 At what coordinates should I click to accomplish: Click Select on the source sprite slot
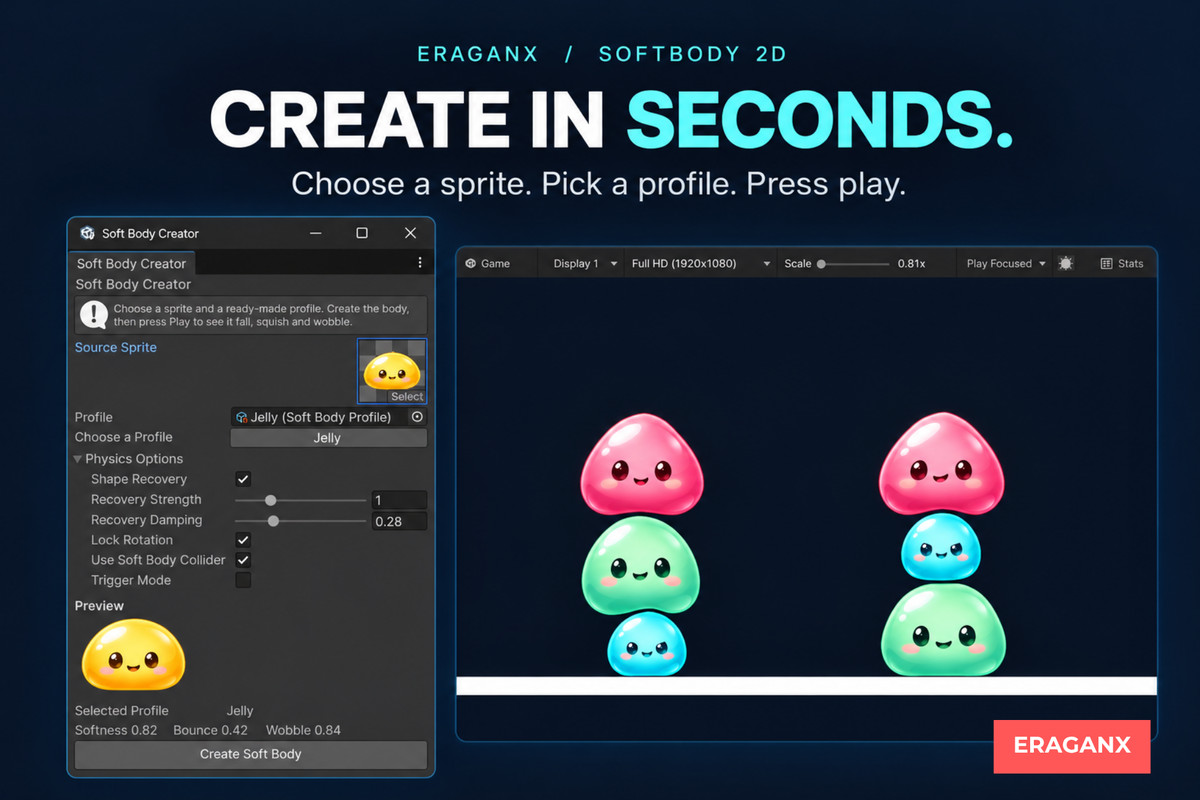tap(406, 397)
